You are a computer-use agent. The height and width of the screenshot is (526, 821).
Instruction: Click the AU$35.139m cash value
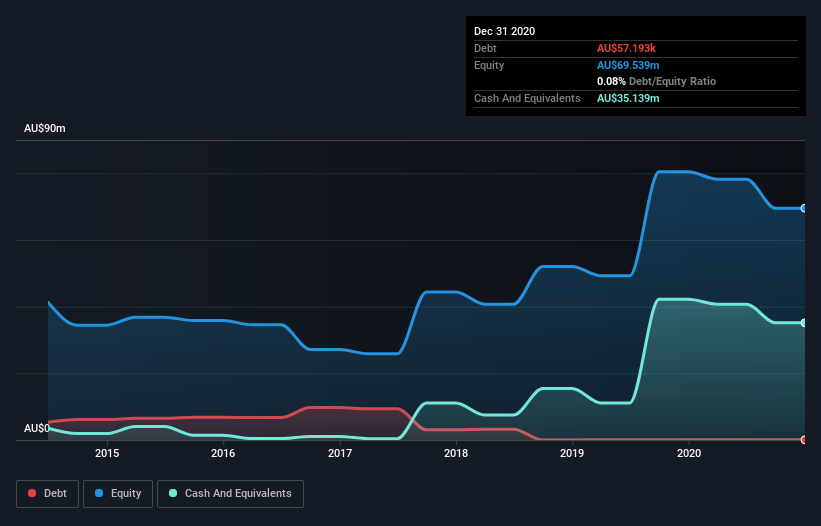click(x=628, y=98)
